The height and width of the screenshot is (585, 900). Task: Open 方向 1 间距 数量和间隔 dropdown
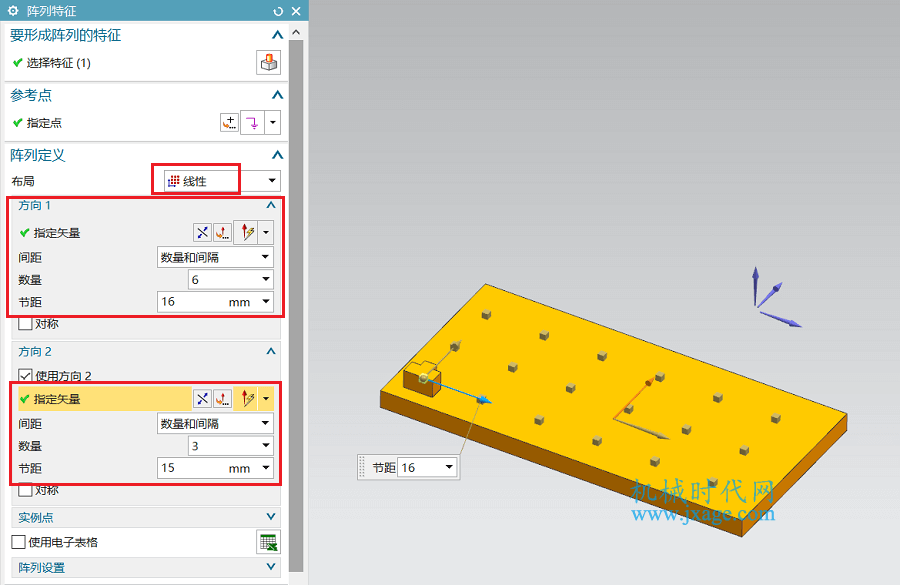click(215, 257)
